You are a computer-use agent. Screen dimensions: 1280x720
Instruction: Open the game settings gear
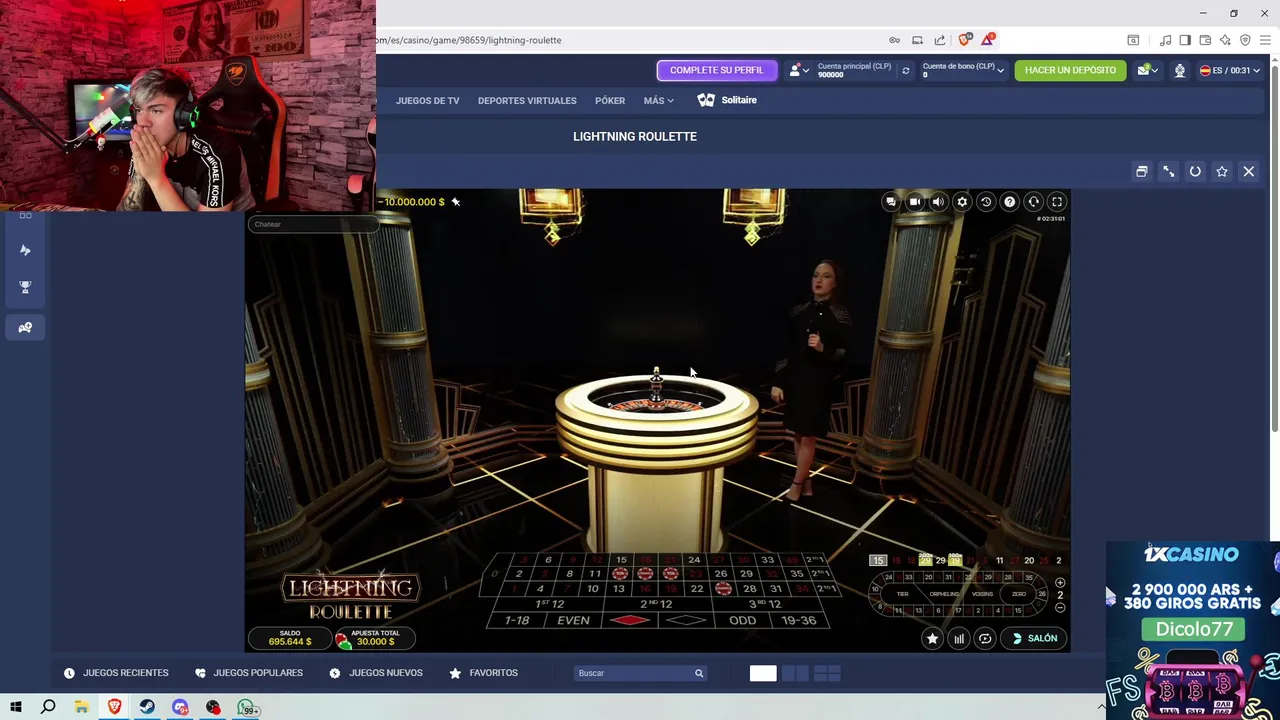click(962, 202)
